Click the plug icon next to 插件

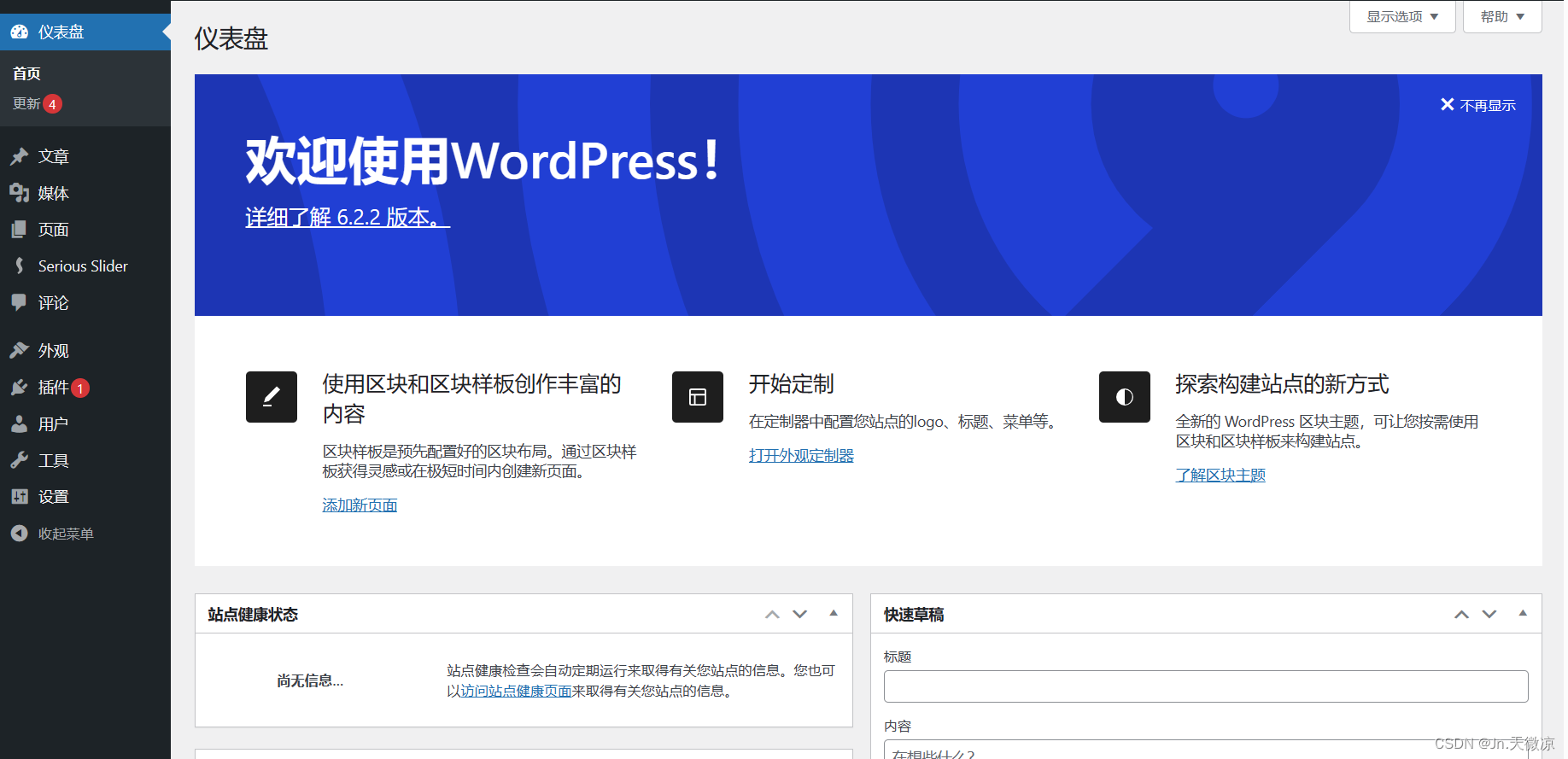click(20, 388)
